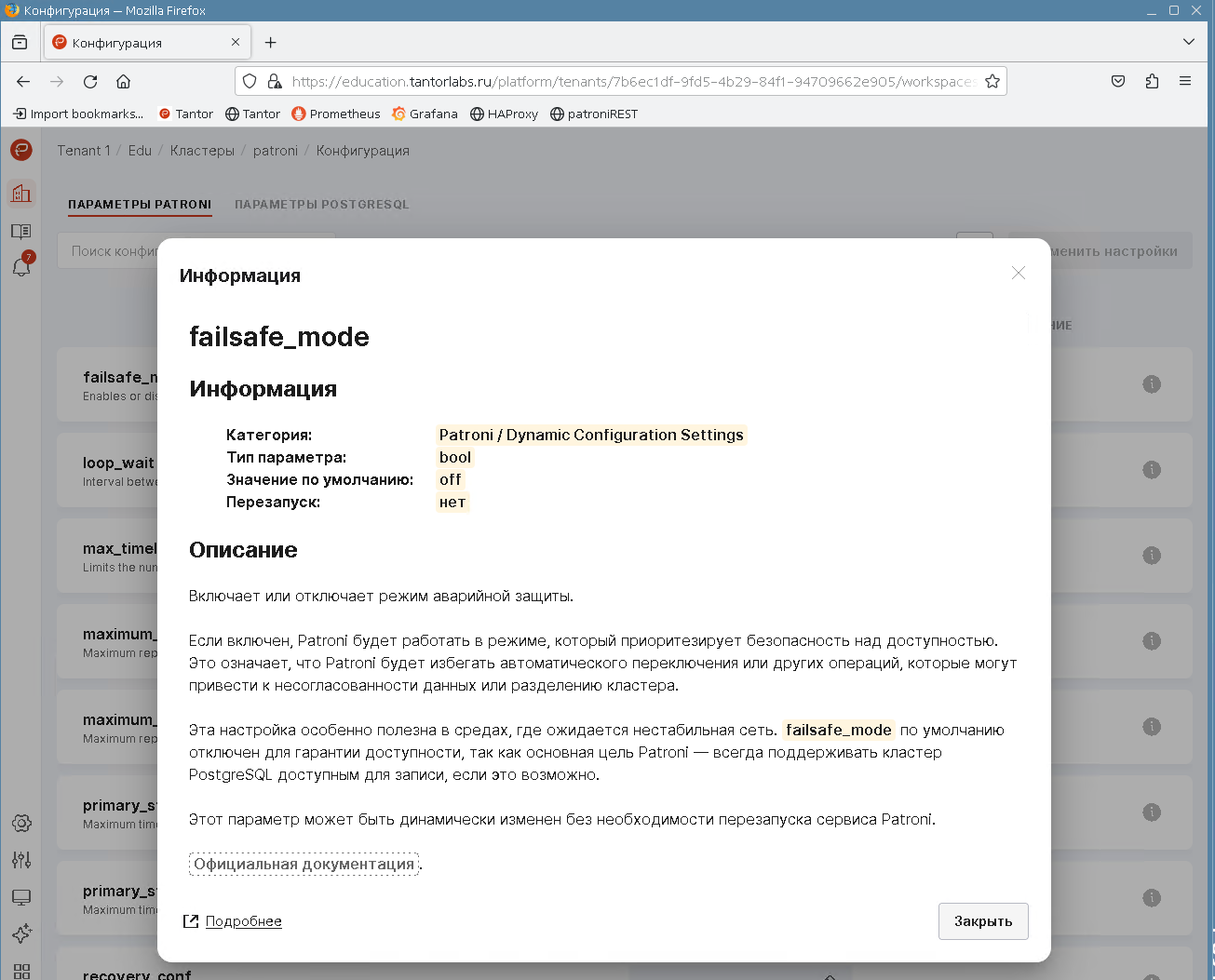
Task: Click the sparkle AI icon in sidebar
Action: click(21, 933)
